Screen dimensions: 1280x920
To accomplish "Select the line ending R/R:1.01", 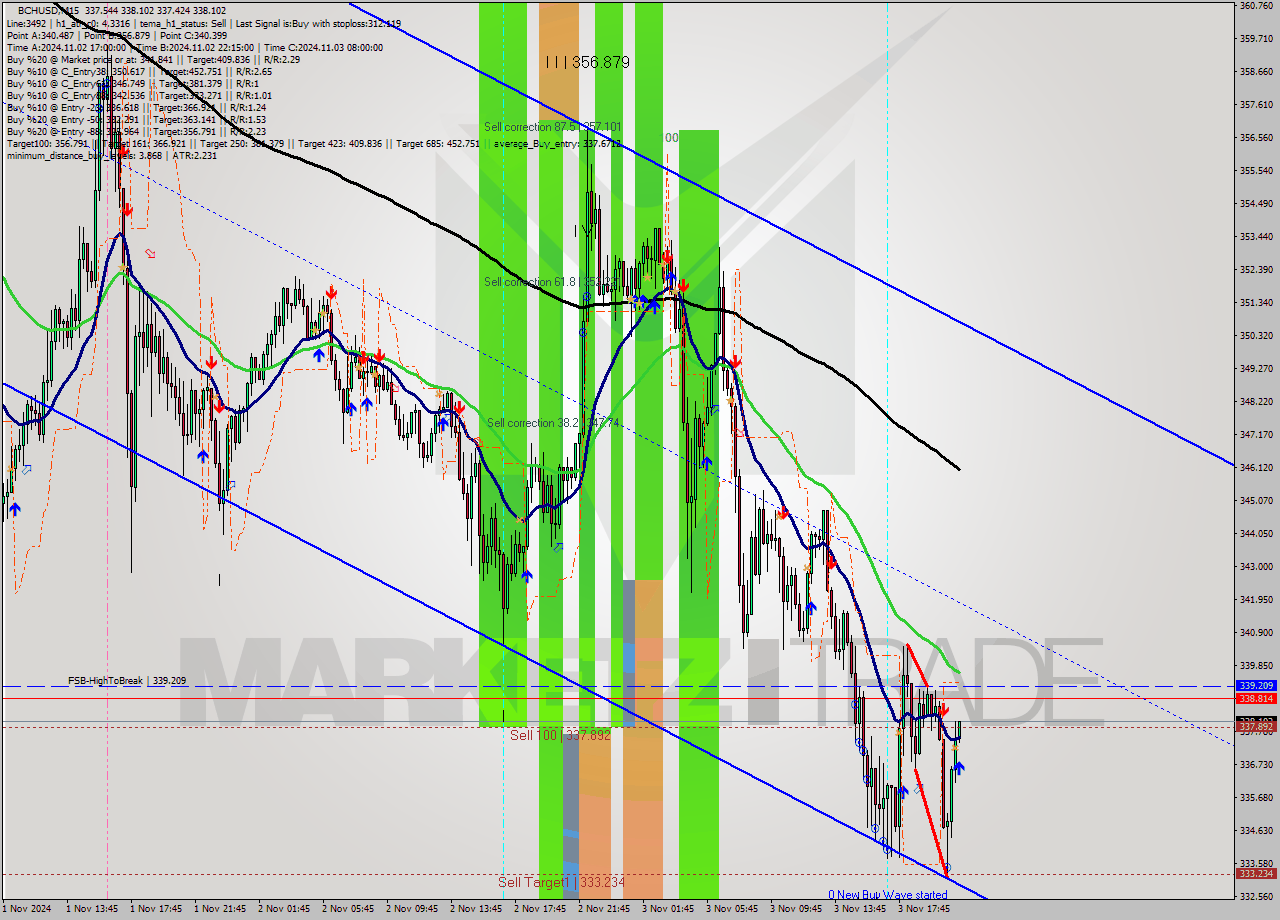I will [139, 95].
